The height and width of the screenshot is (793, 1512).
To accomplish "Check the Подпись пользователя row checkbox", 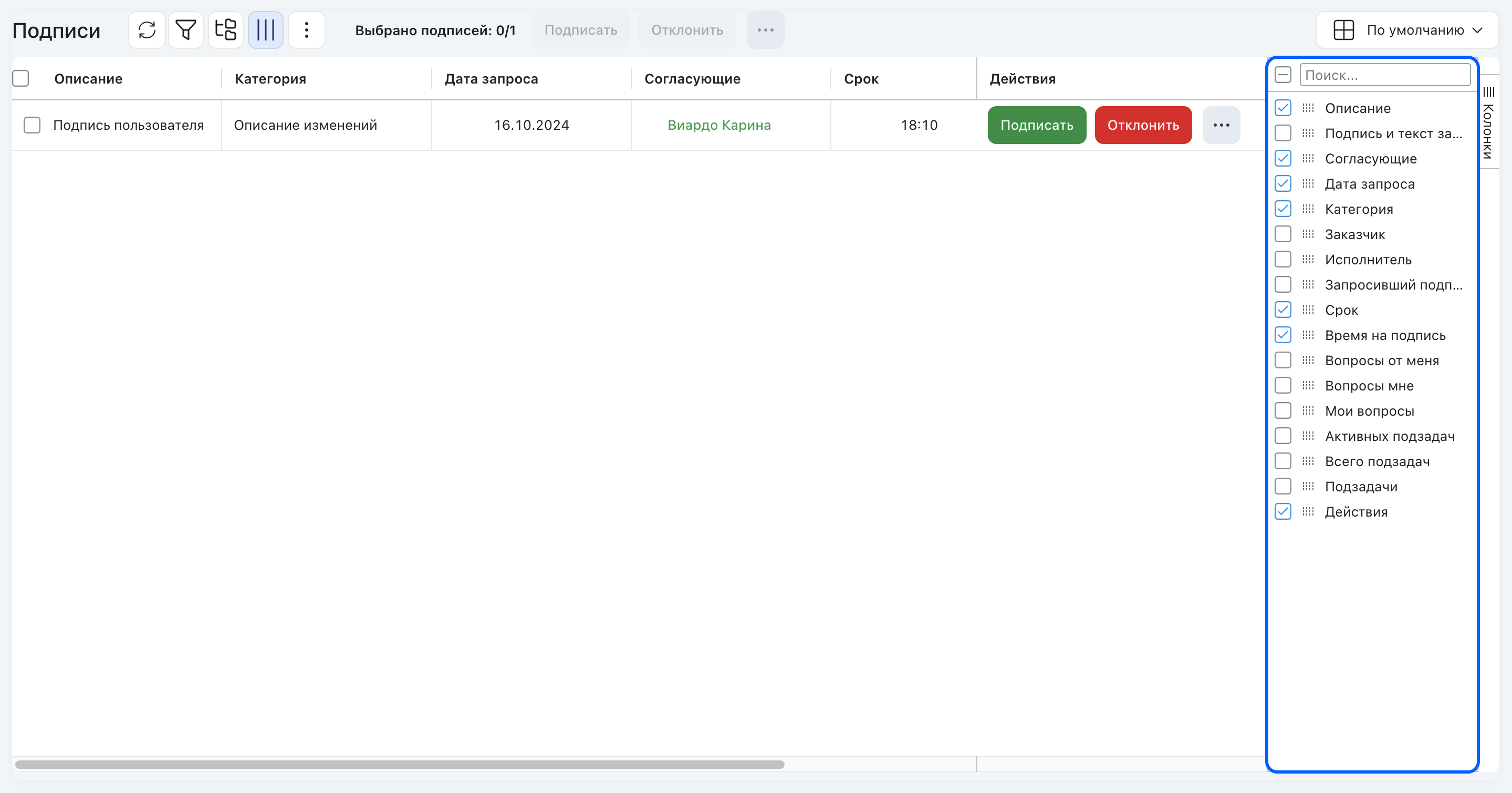I will (32, 125).
